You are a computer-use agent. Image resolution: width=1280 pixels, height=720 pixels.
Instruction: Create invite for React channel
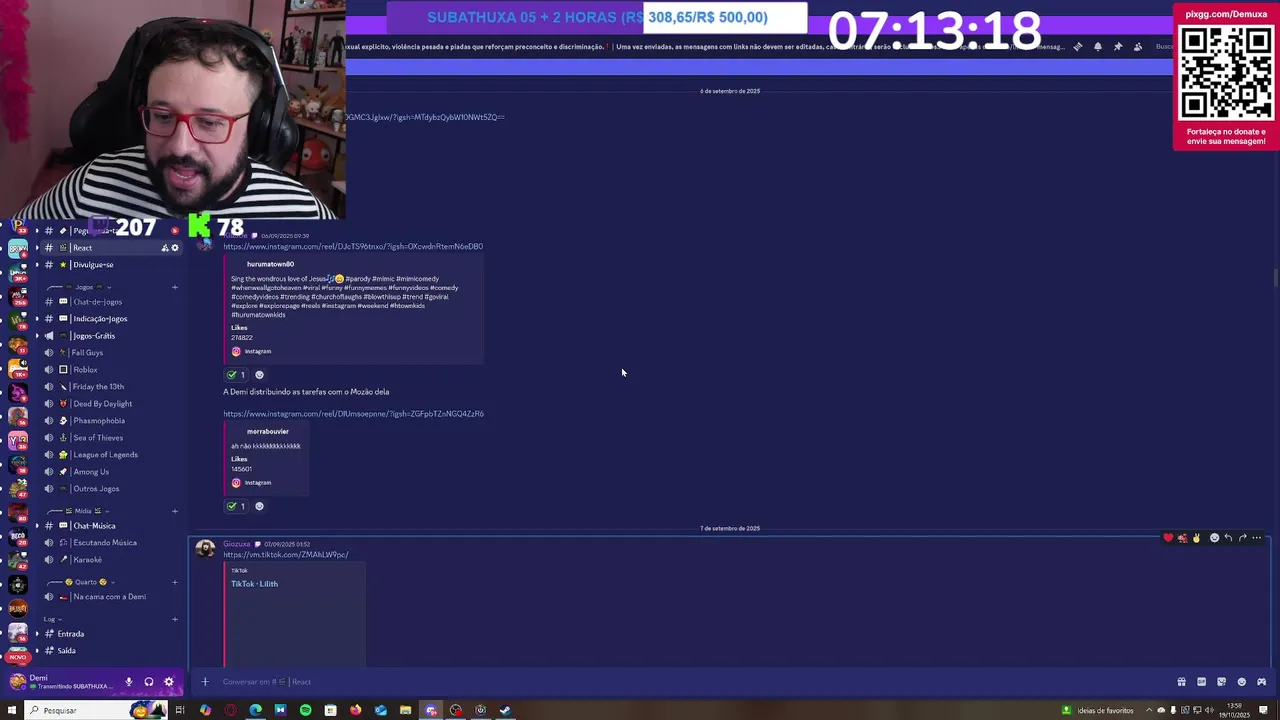[x=165, y=248]
